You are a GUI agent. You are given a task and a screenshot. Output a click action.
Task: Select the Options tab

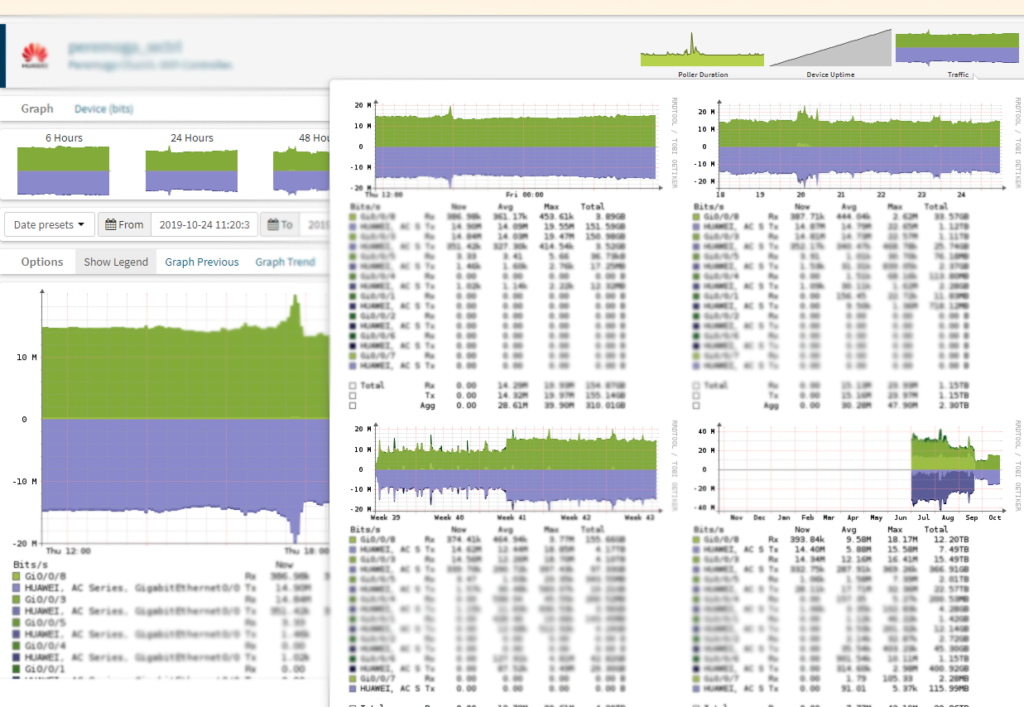42,262
